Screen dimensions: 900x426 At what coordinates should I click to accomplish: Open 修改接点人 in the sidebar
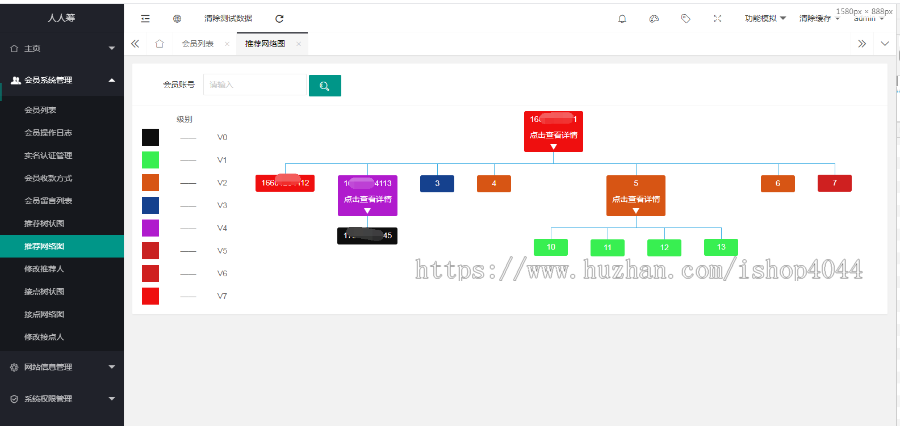pyautogui.click(x=44, y=337)
